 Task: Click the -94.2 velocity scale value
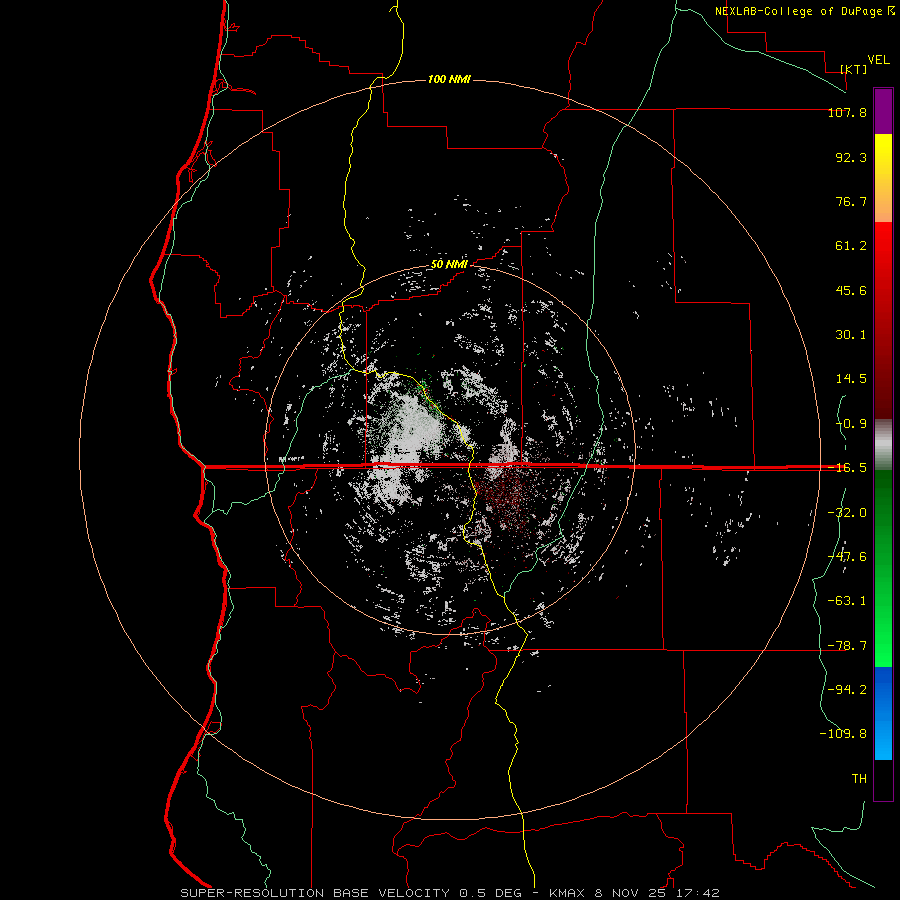847,690
